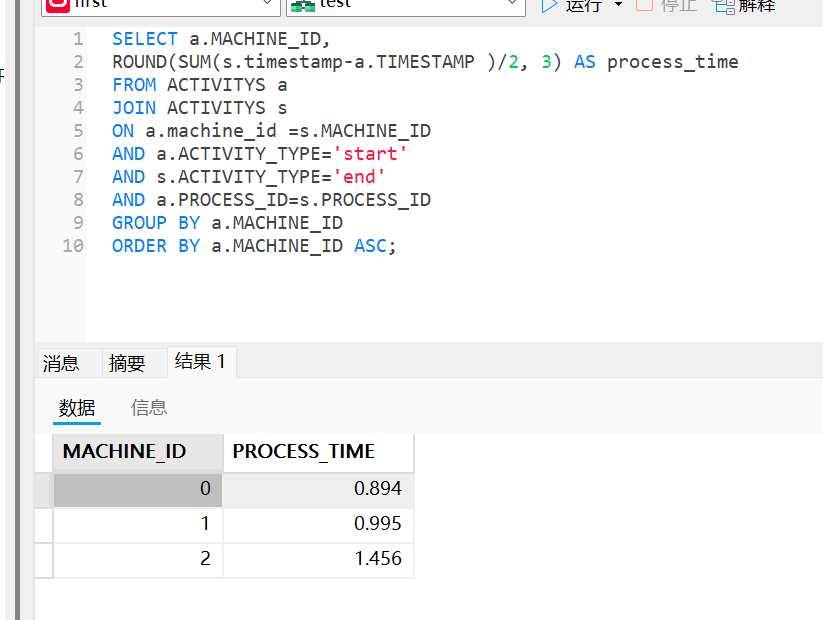Select cell with value 0.995

coord(318,524)
